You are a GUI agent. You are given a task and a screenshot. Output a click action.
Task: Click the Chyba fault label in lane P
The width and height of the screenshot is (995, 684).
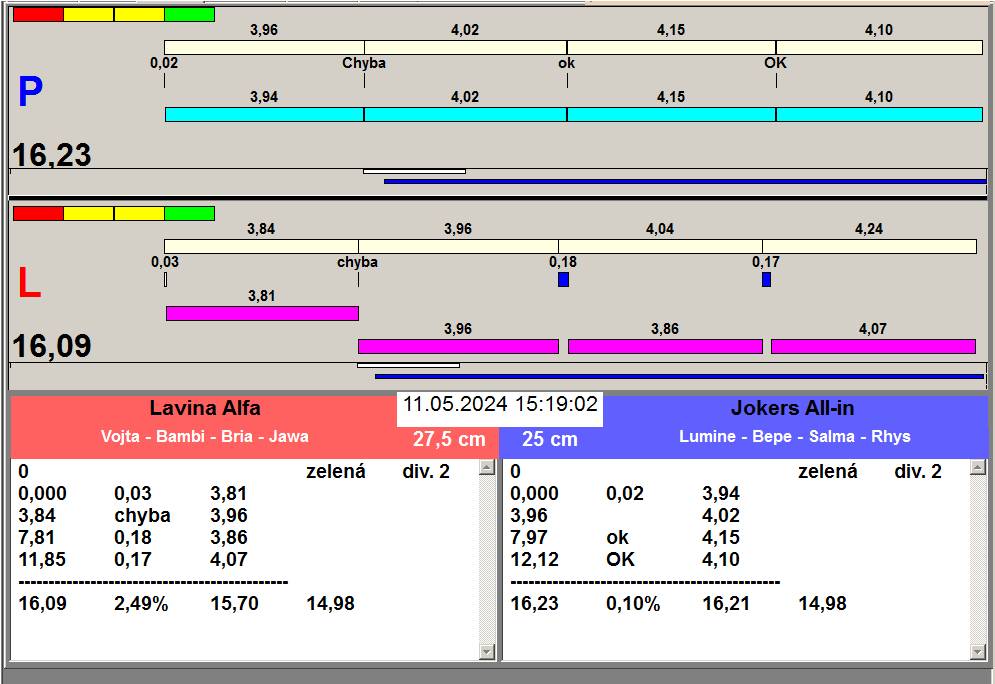[x=364, y=63]
